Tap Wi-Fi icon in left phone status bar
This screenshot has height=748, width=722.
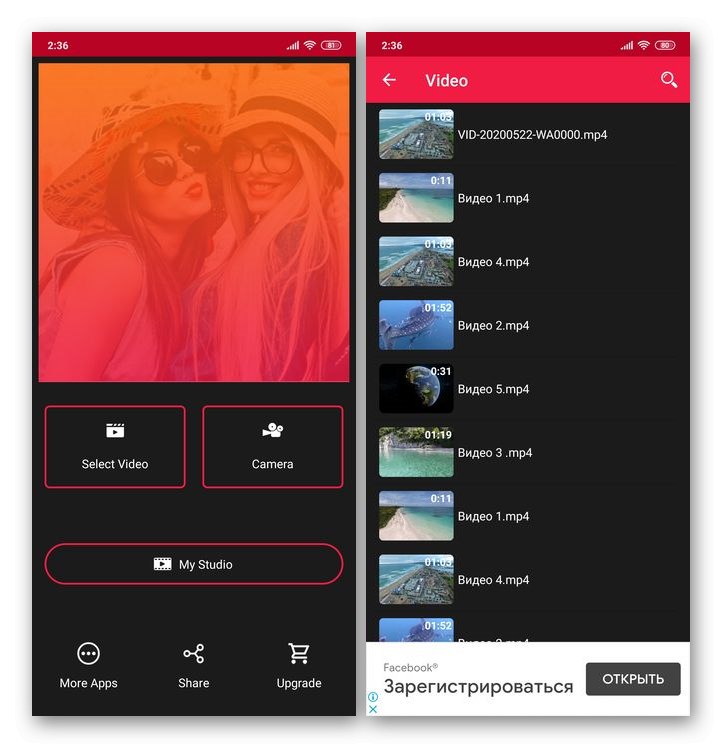click(x=310, y=45)
